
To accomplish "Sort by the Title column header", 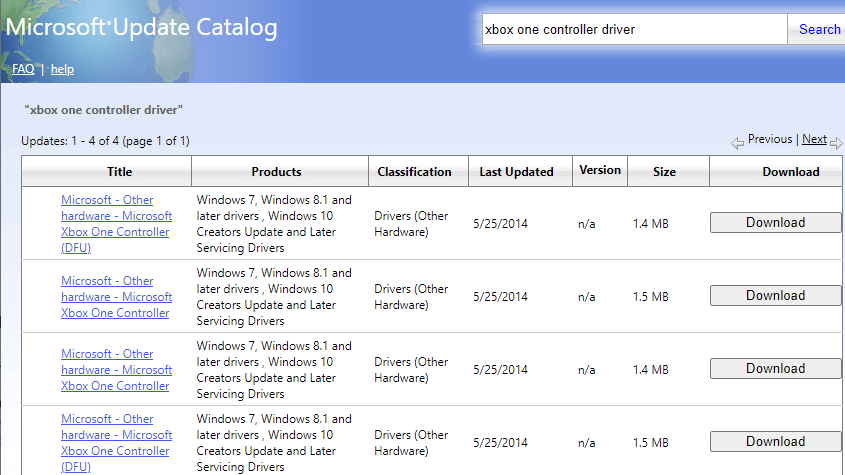I will (107, 171).
